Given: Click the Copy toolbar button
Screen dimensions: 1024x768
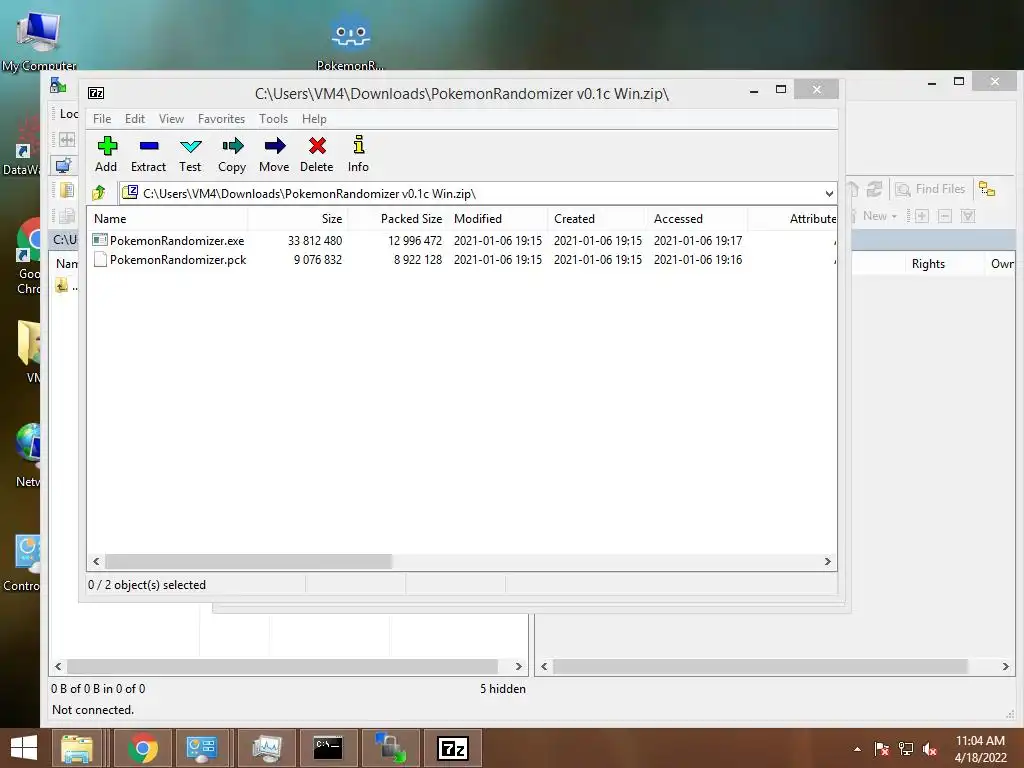Looking at the screenshot, I should [x=232, y=154].
